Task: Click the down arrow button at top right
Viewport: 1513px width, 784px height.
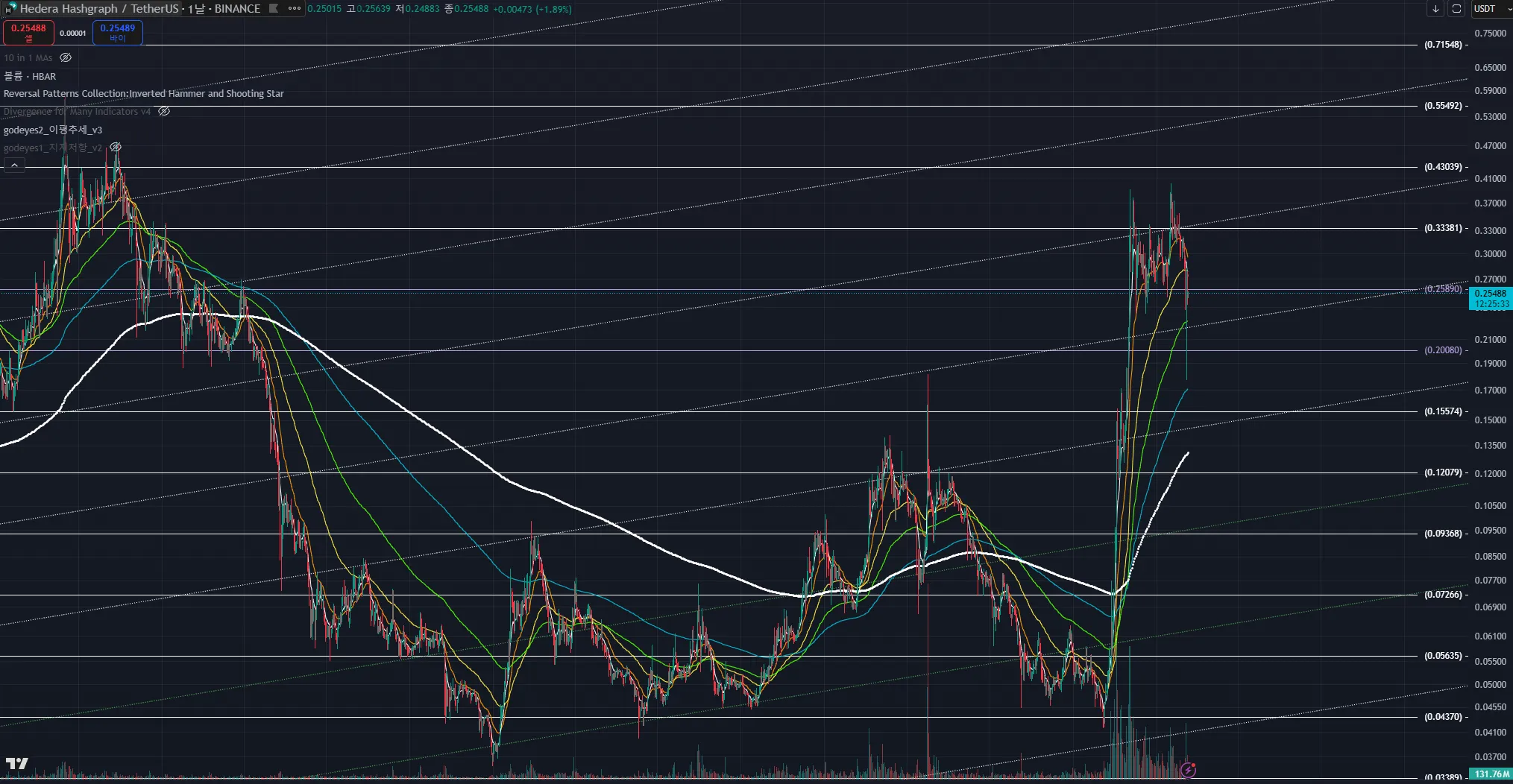Action: pos(1435,9)
